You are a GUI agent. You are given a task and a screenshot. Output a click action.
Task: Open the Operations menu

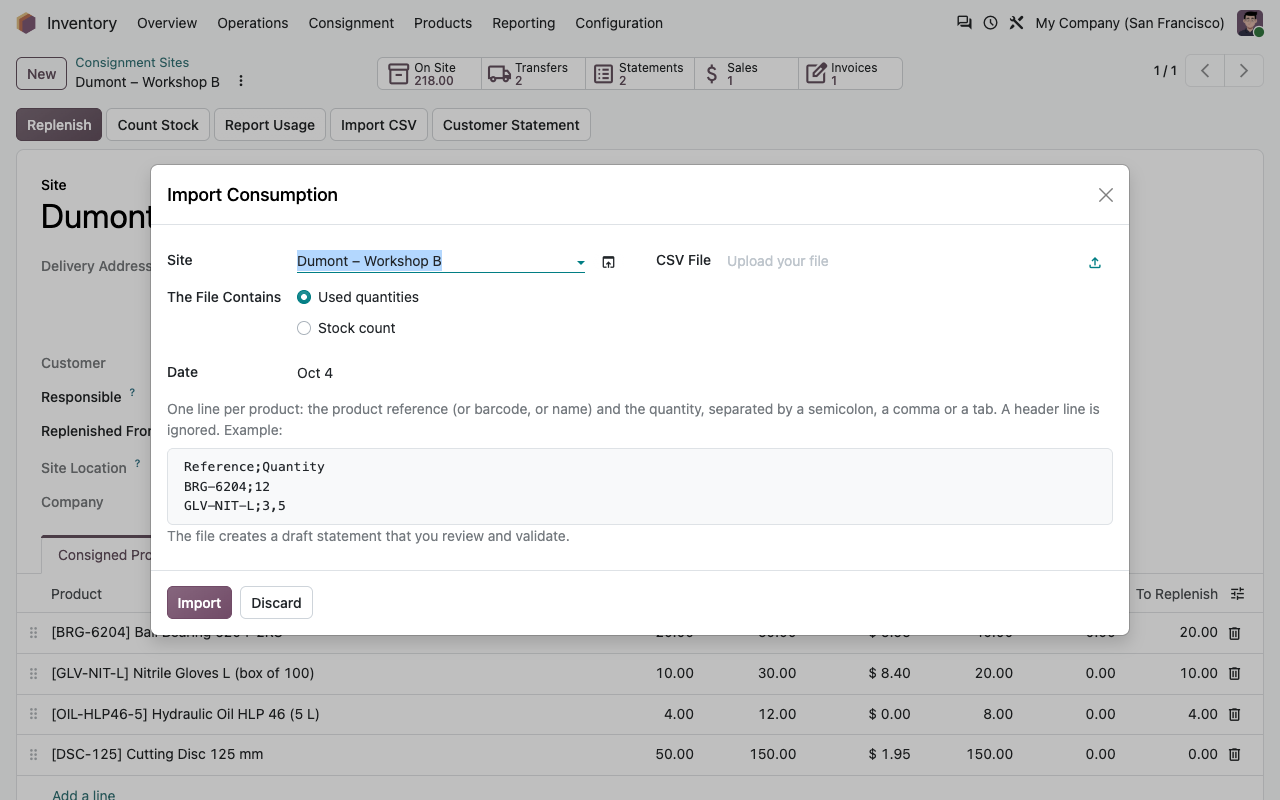(253, 23)
